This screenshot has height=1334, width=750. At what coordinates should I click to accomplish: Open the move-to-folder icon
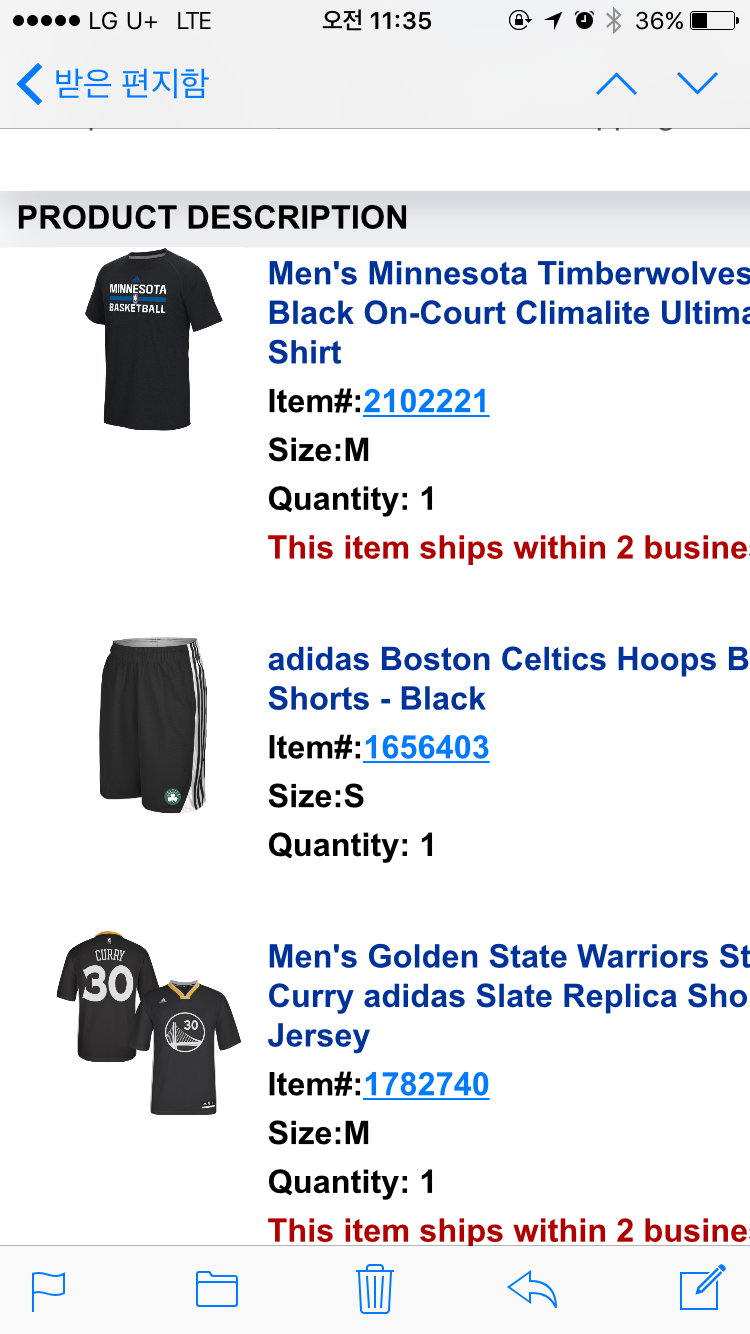click(x=216, y=1289)
